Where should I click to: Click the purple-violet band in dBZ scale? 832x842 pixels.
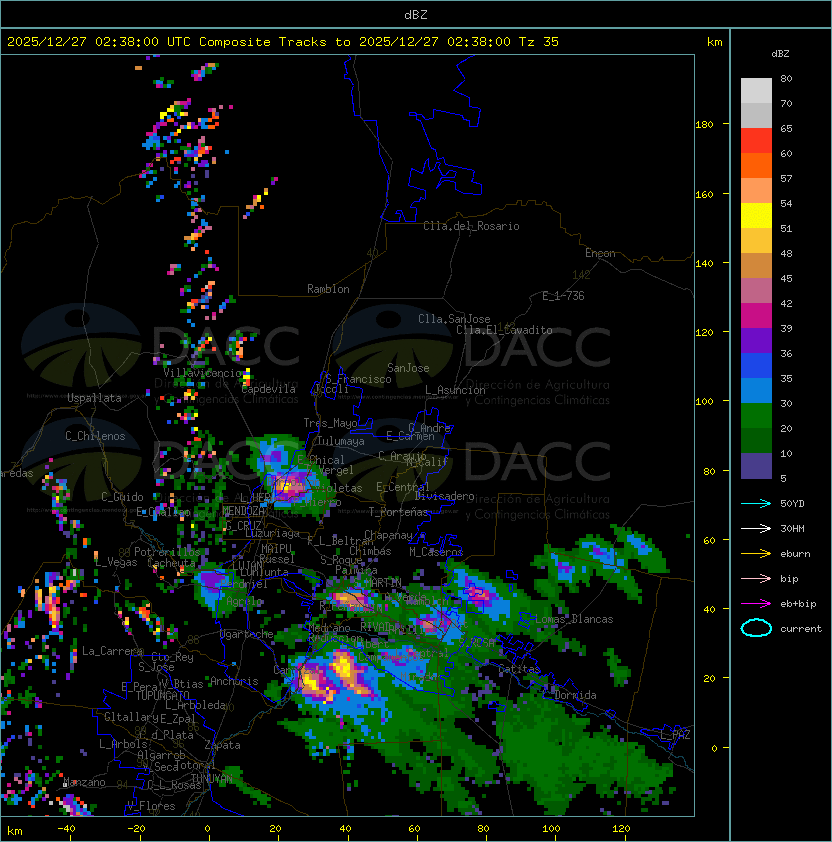point(756,340)
